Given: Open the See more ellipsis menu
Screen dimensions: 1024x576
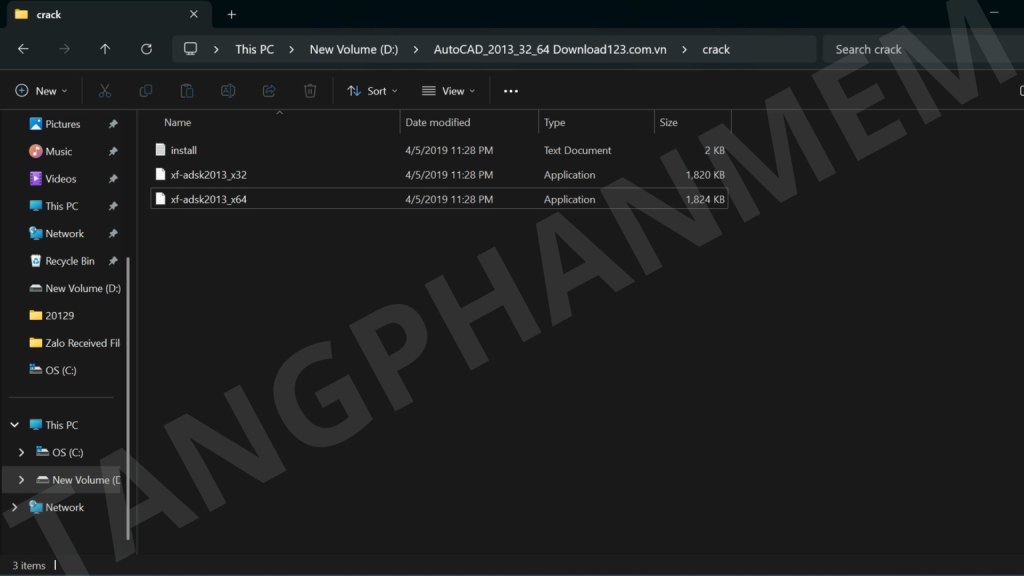Looking at the screenshot, I should point(511,91).
